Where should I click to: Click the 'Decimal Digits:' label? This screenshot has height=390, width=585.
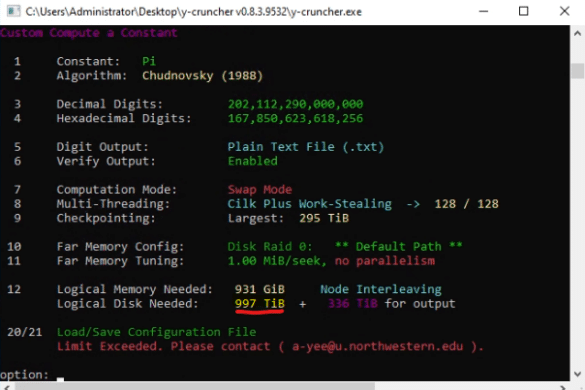pos(110,104)
